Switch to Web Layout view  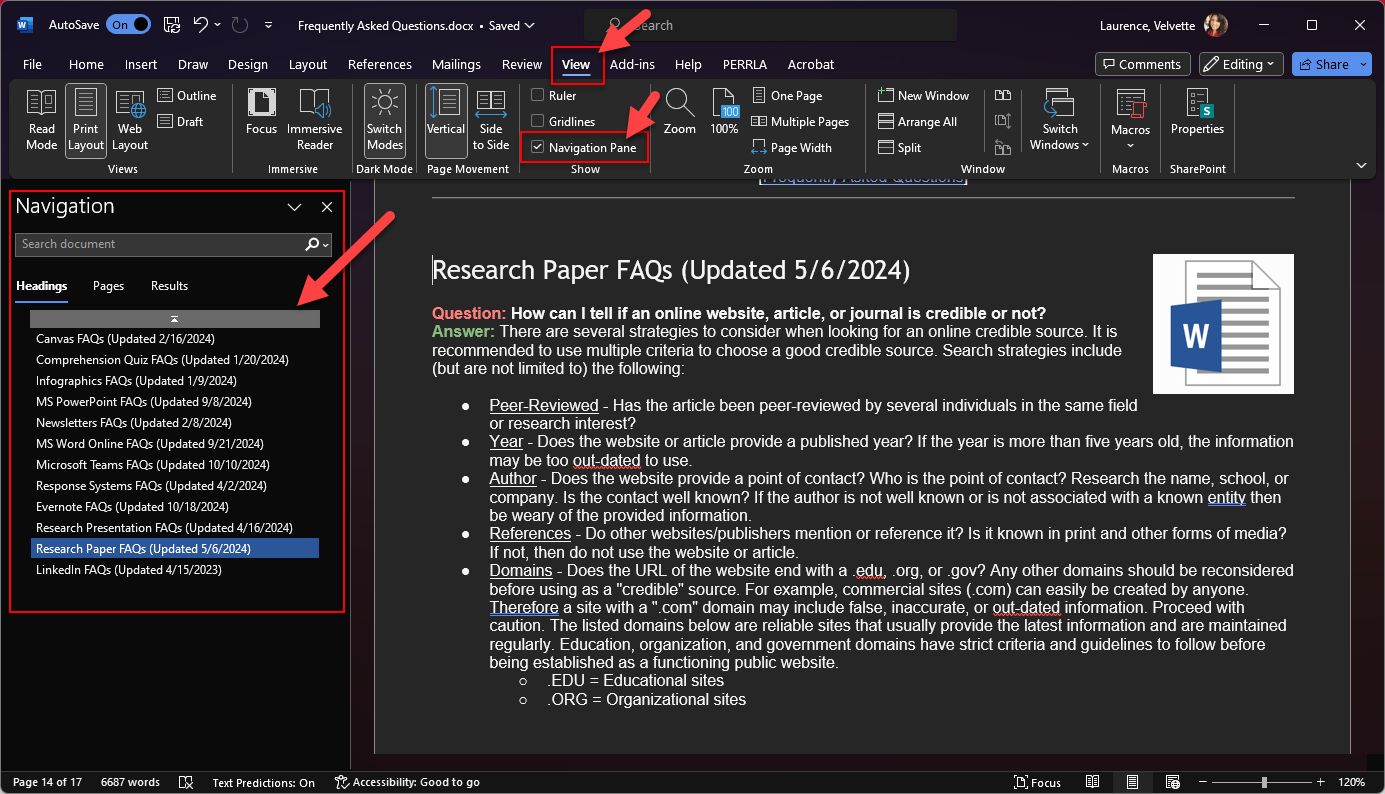(130, 120)
